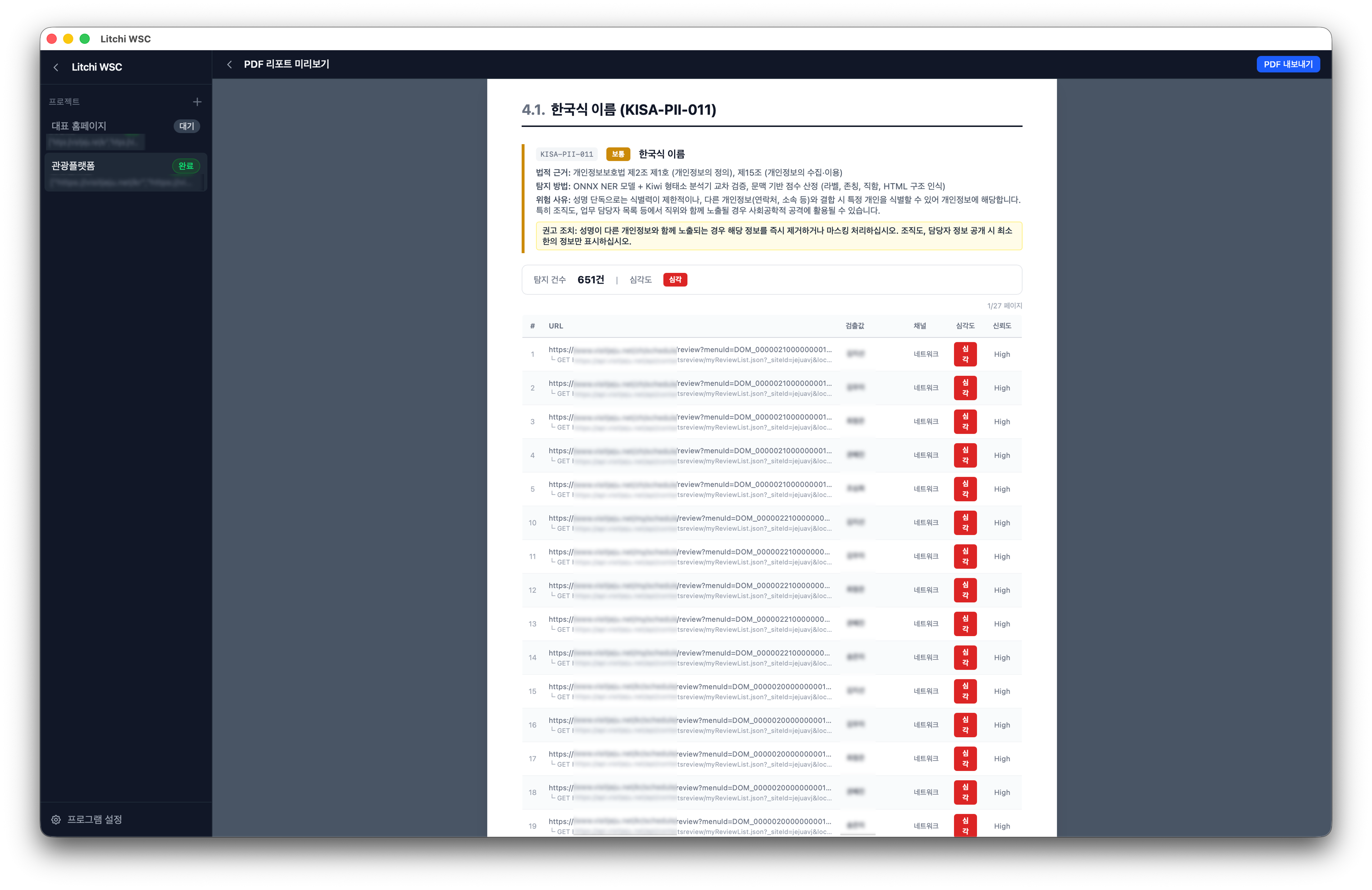Viewport: 1372px width, 890px height.
Task: Click the URL column header
Action: (x=556, y=326)
